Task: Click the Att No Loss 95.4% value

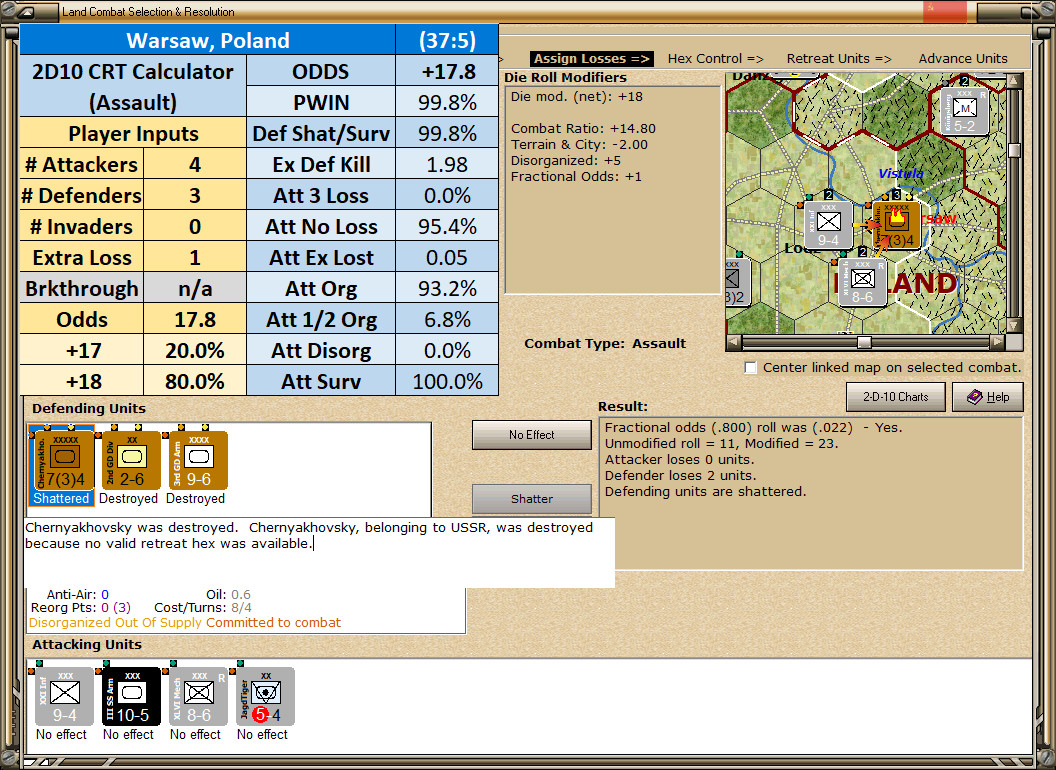Action: (x=447, y=226)
